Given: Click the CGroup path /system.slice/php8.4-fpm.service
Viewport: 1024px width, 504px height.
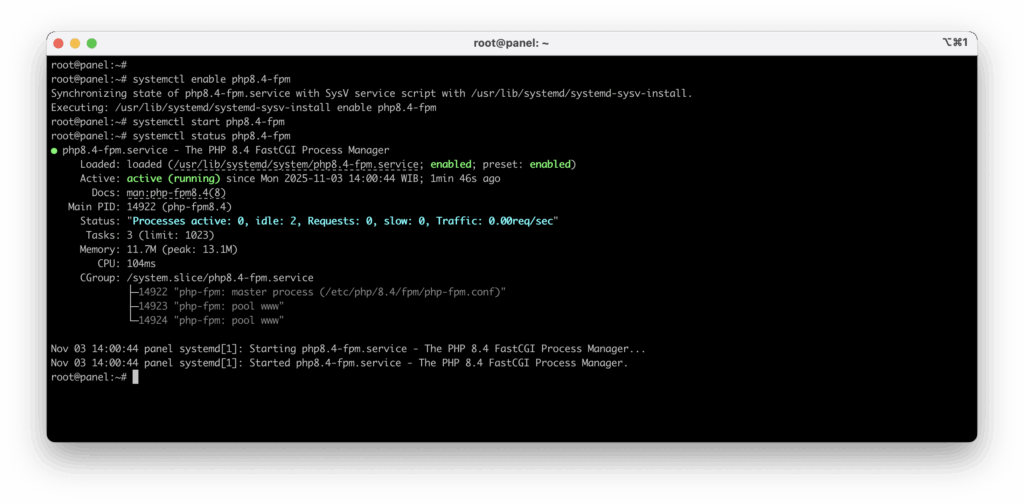Looking at the screenshot, I should point(220,277).
